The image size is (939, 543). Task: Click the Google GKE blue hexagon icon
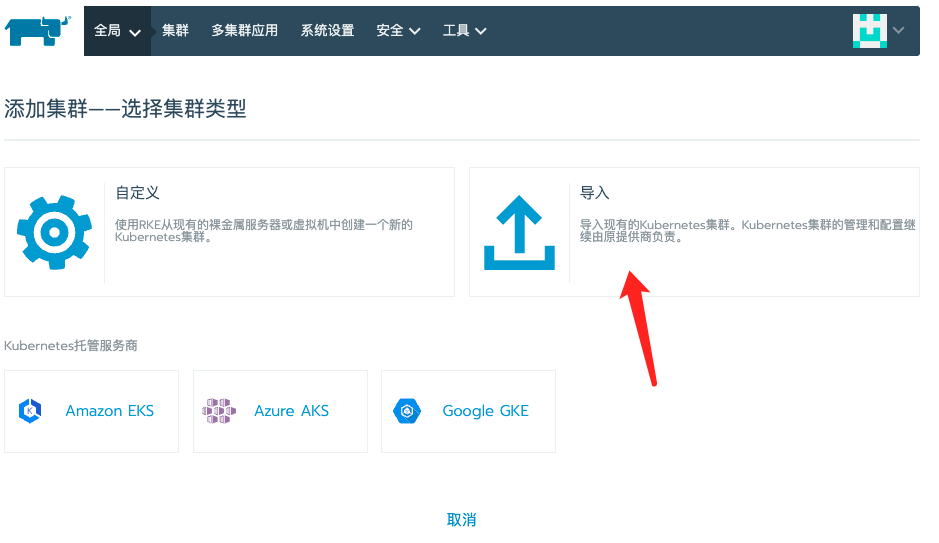pos(407,411)
